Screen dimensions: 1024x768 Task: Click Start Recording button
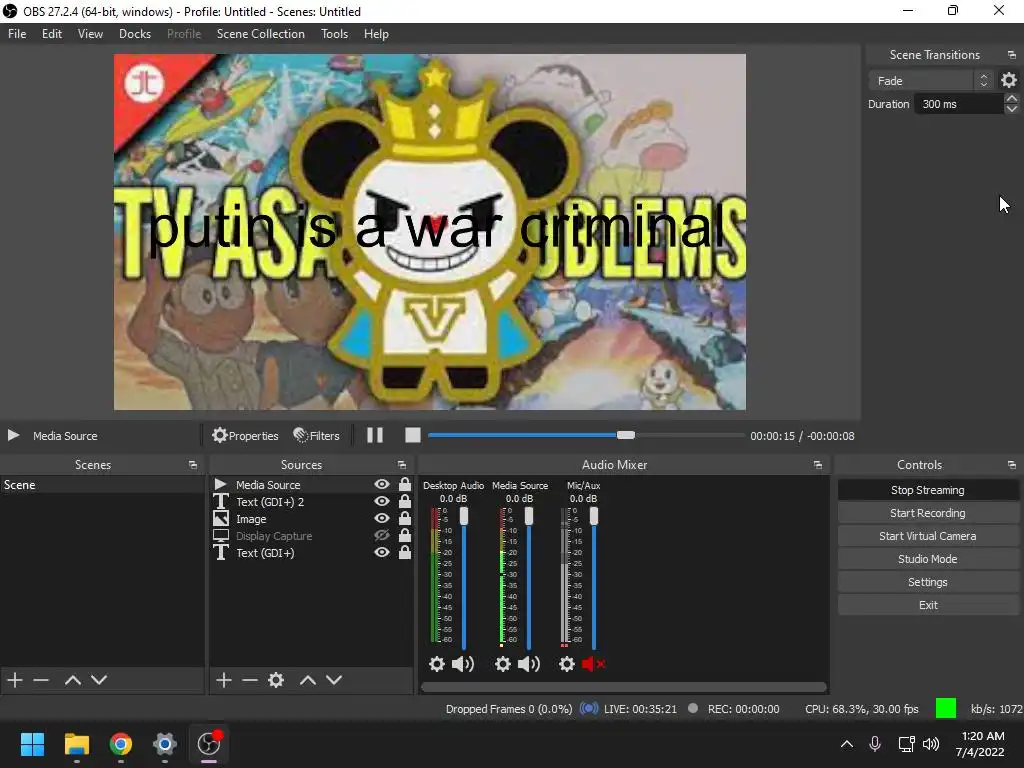(927, 513)
